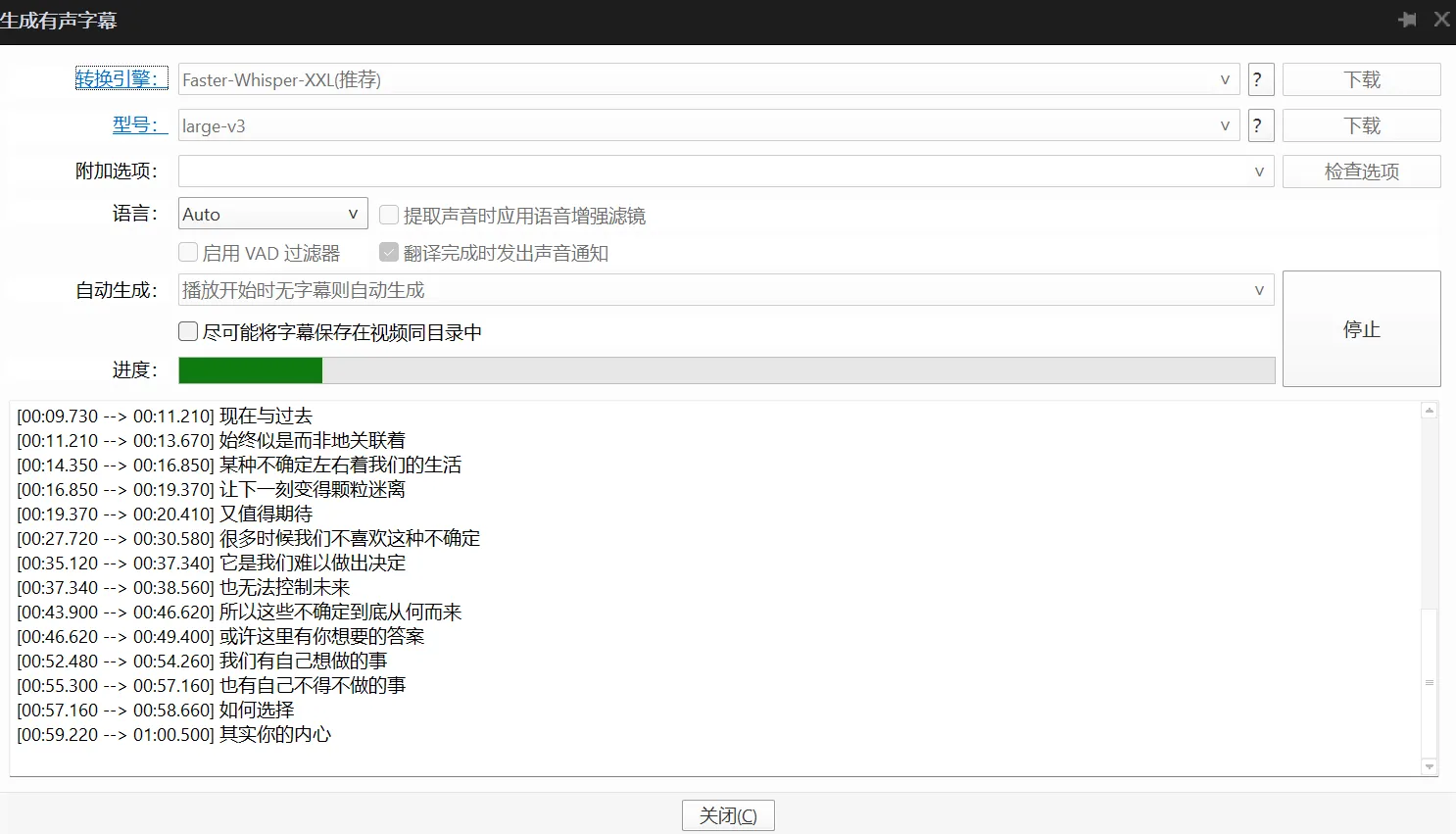Click the 检查选项 check options button
1456x834 pixels.
click(1361, 171)
